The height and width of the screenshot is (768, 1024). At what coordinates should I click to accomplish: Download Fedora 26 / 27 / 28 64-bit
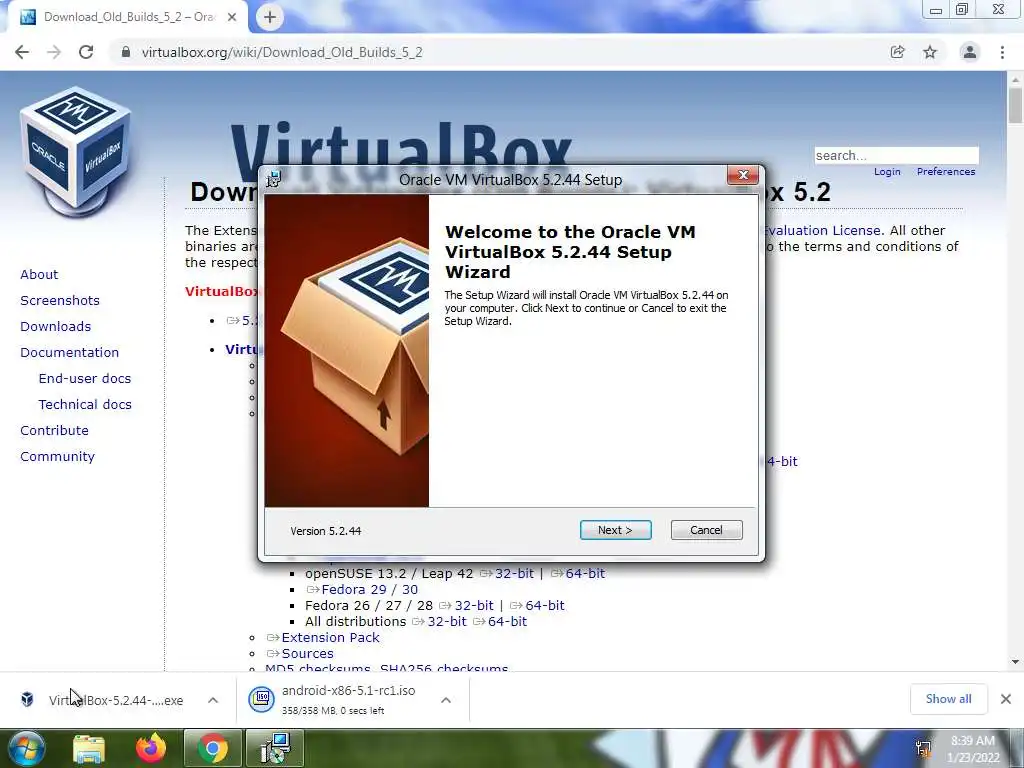(x=545, y=605)
